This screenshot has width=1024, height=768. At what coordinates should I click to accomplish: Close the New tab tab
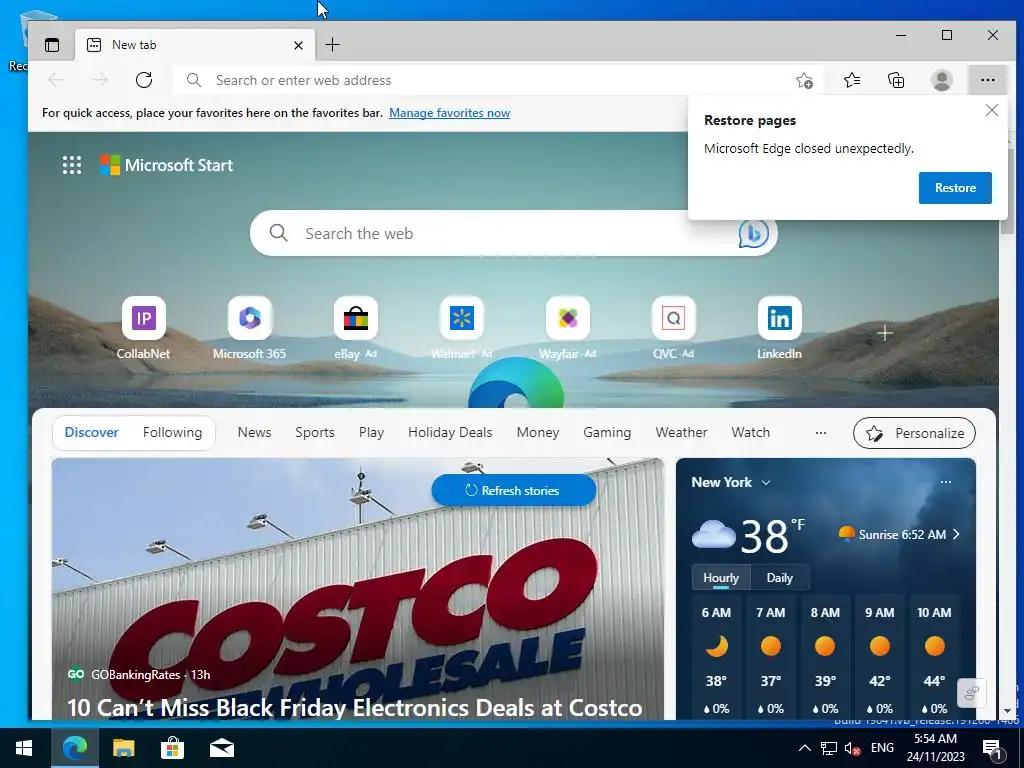[298, 45]
